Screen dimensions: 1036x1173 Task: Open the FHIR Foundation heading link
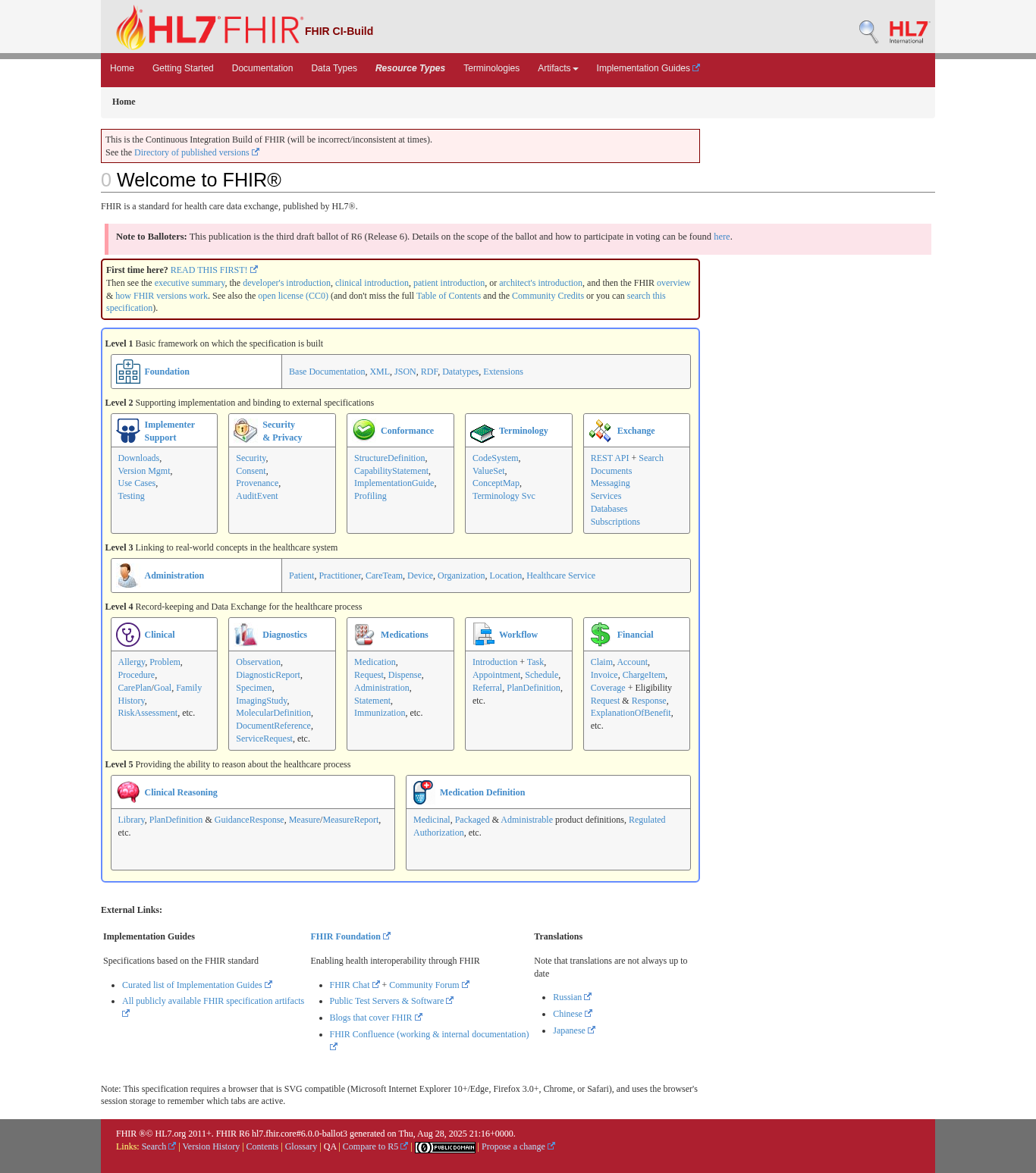(350, 936)
